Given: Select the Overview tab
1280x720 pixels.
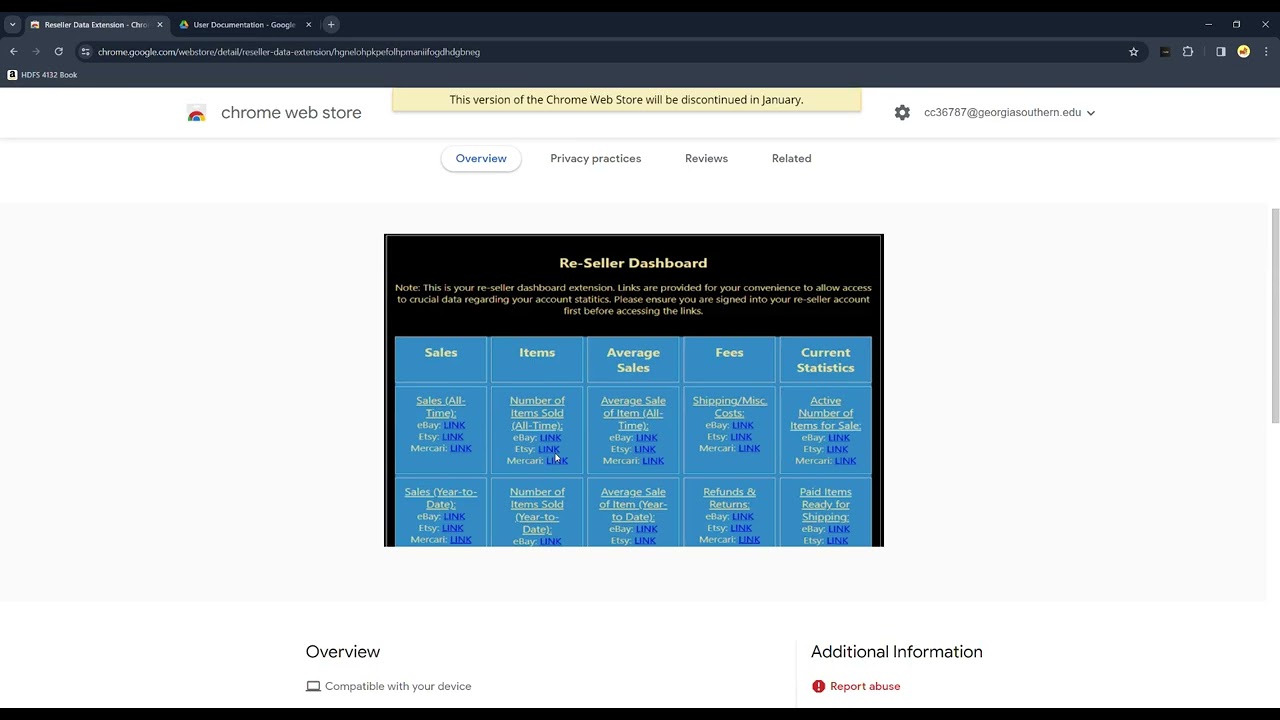Looking at the screenshot, I should coord(481,158).
